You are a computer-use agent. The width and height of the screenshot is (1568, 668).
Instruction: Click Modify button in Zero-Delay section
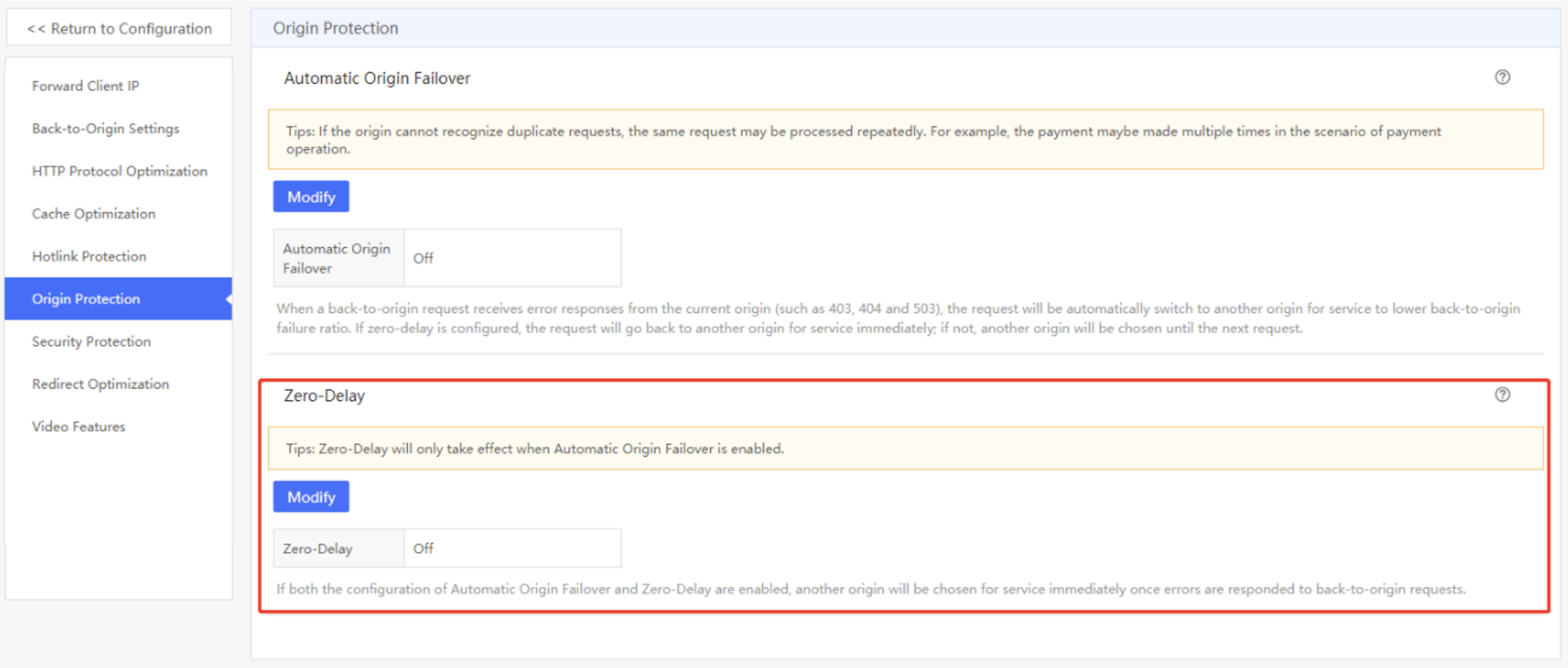point(311,497)
